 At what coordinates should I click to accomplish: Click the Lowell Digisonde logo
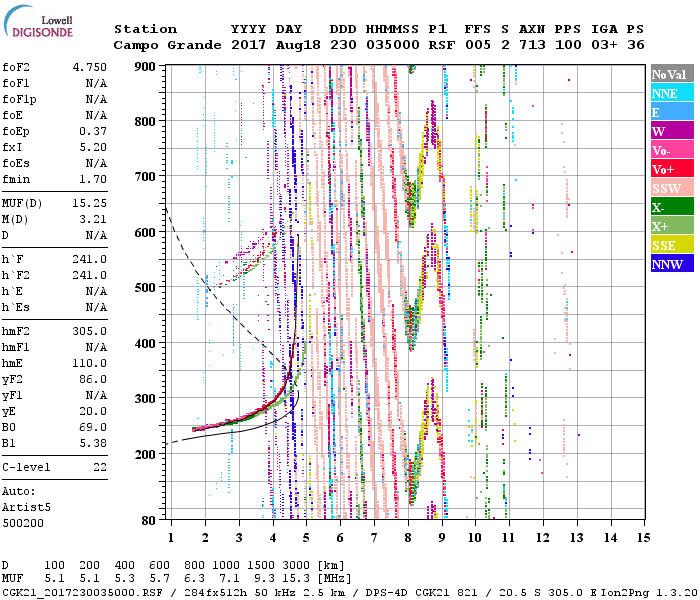click(x=38, y=21)
